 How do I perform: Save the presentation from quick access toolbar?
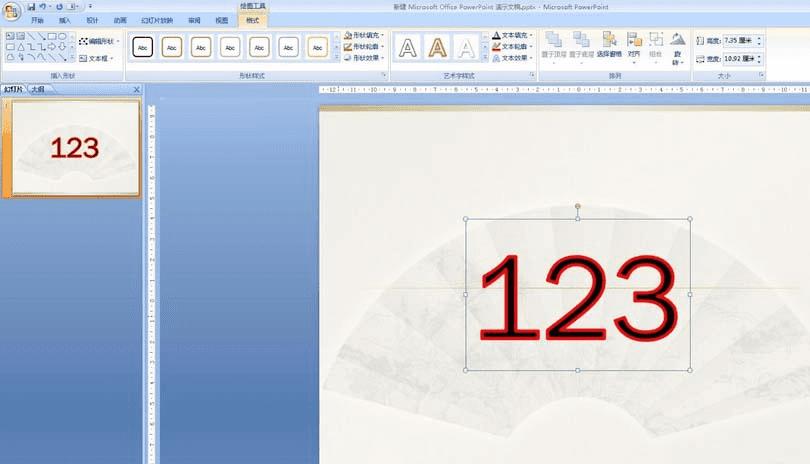pyautogui.click(x=31, y=7)
